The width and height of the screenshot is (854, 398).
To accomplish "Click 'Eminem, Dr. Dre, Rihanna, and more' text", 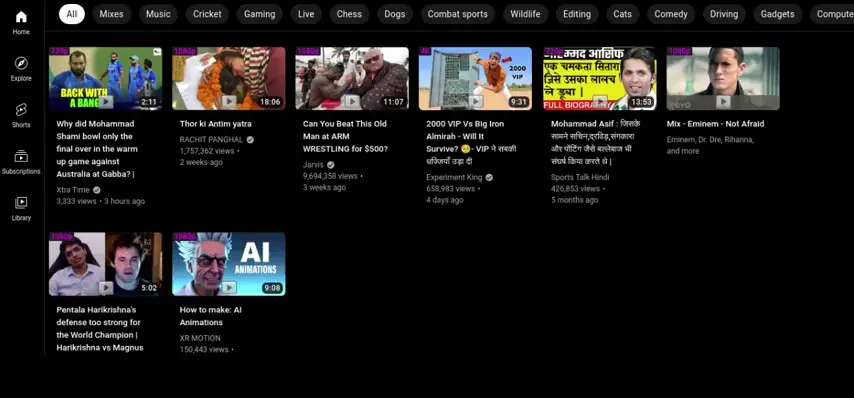I will [x=710, y=145].
